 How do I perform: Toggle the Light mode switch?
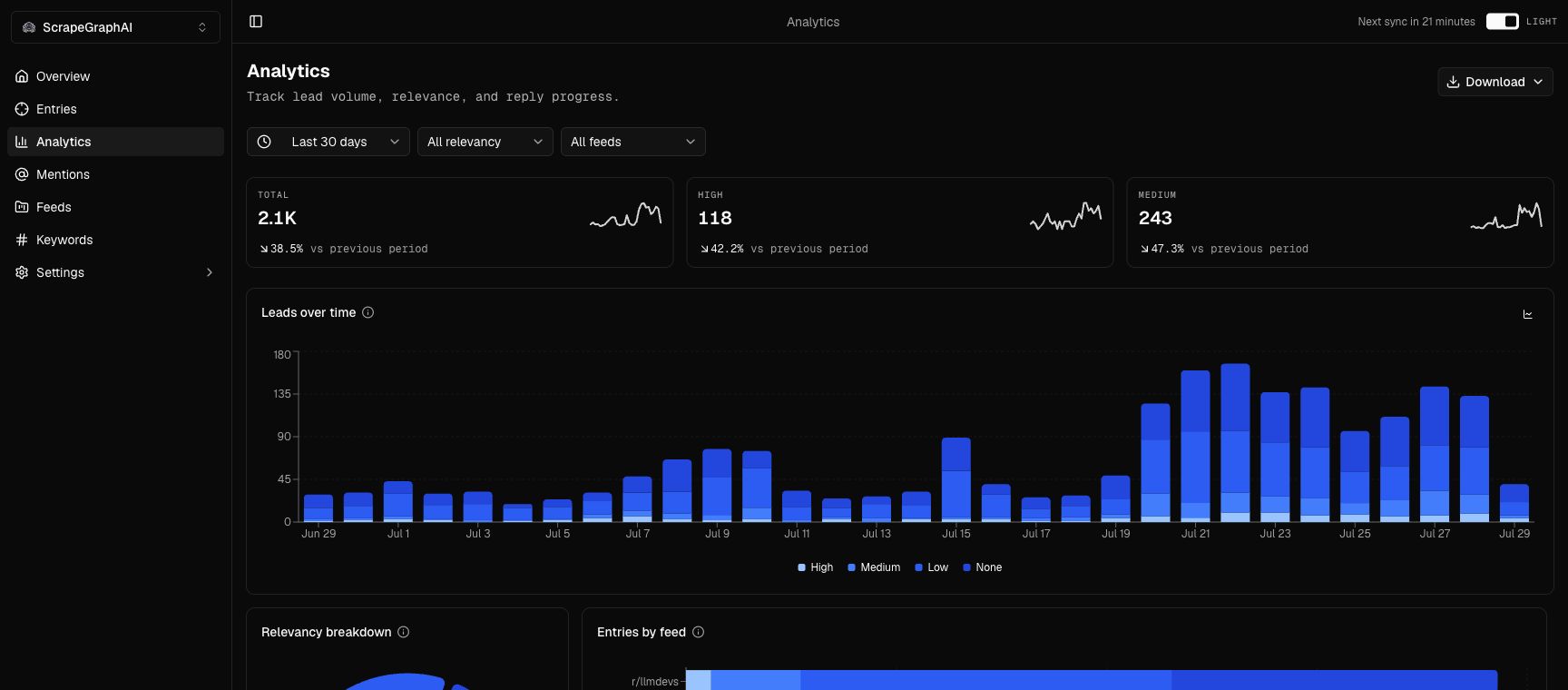1503,21
